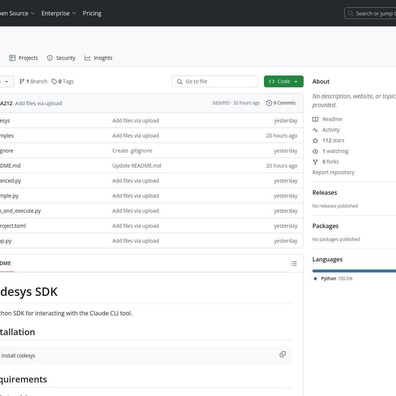This screenshot has width=396, height=396.
Task: Click the Python language bar
Action: tap(354, 271)
